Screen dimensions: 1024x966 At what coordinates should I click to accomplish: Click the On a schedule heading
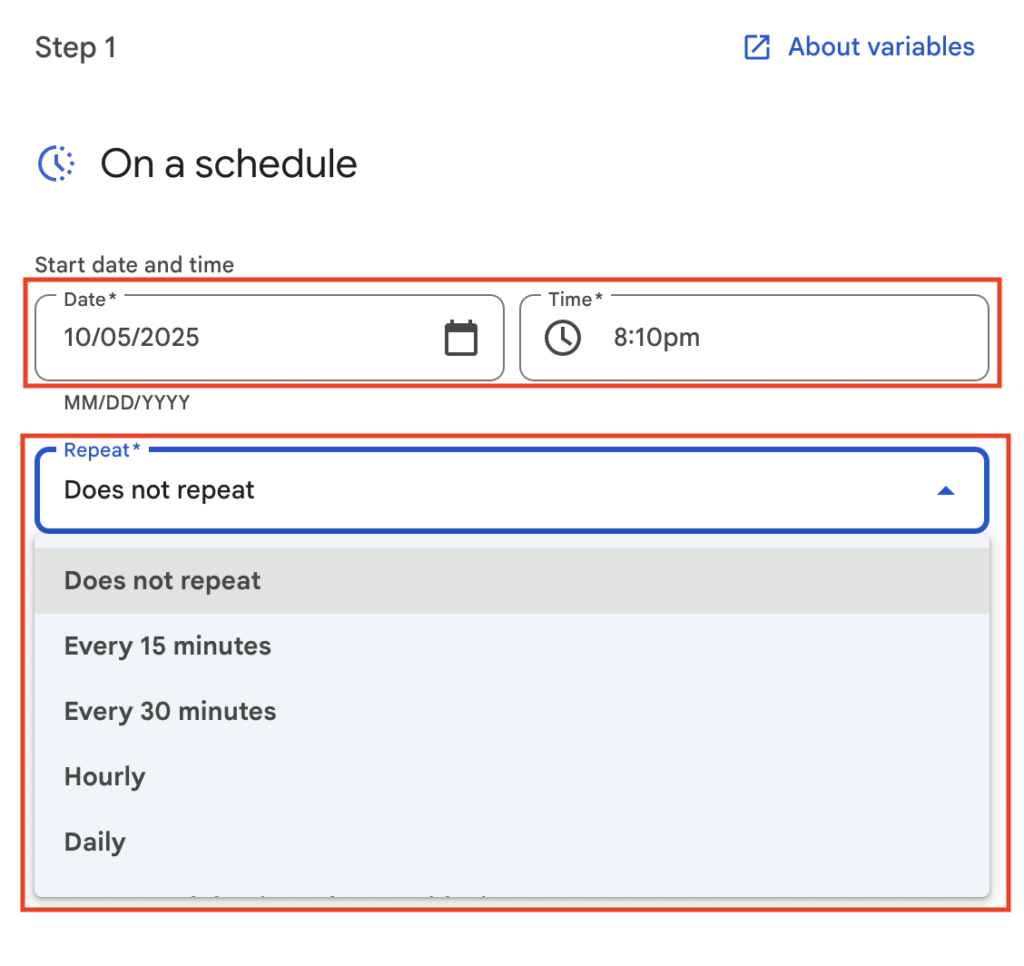228,164
